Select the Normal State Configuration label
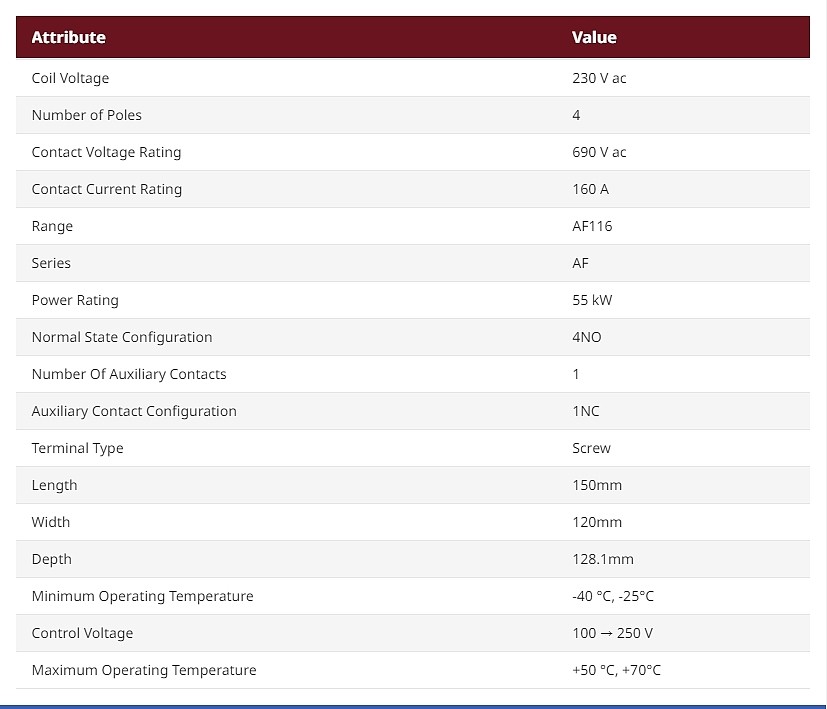The width and height of the screenshot is (827, 709). tap(121, 337)
